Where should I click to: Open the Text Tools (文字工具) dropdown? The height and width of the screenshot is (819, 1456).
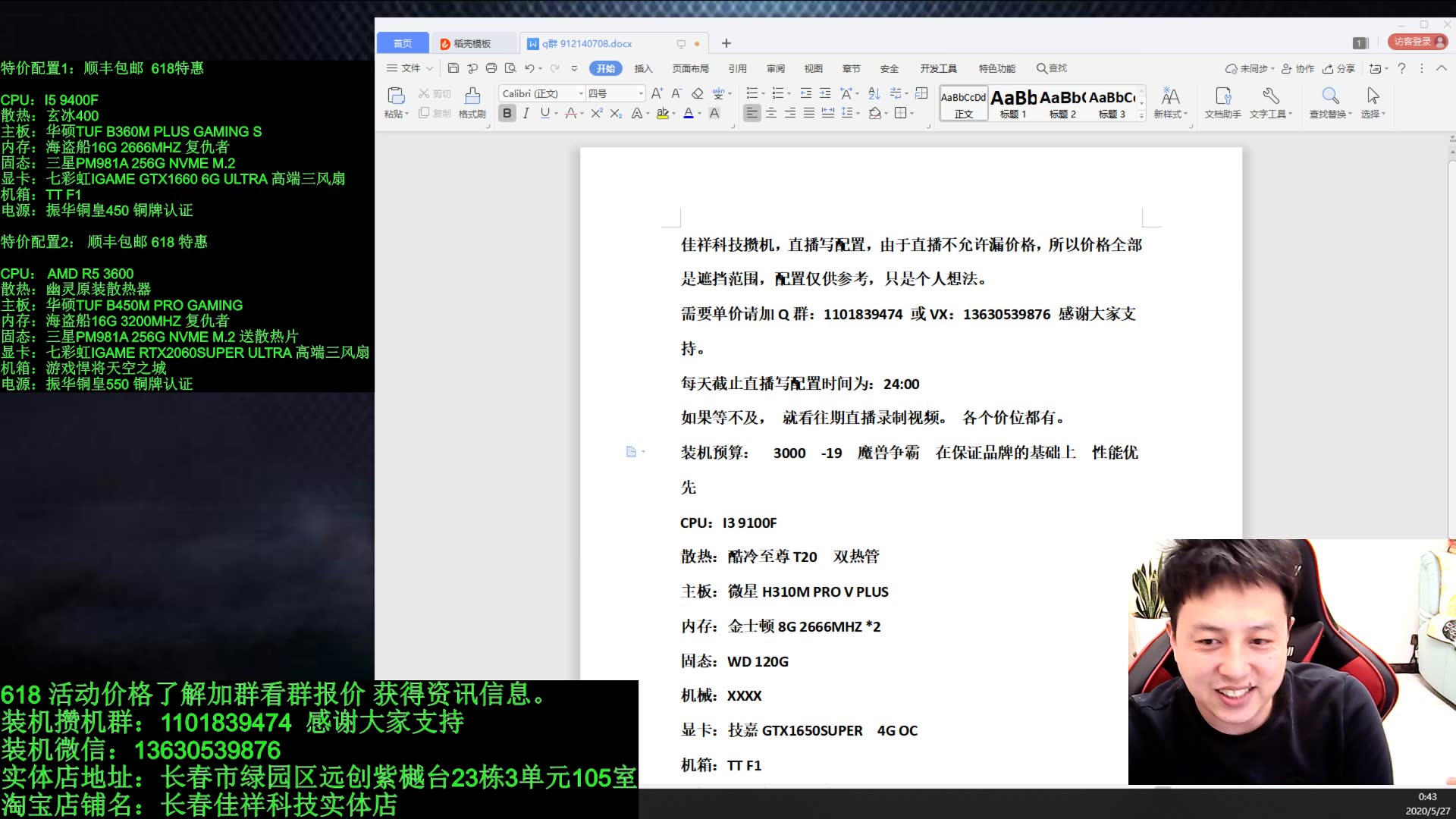[x=1270, y=102]
